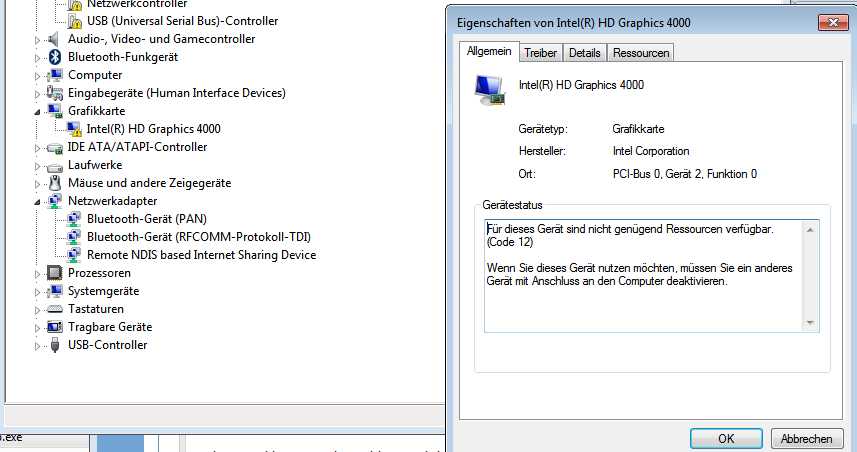Expand the Eingabegeräte node
Viewport: 857px width, 452px height.
(x=37, y=94)
